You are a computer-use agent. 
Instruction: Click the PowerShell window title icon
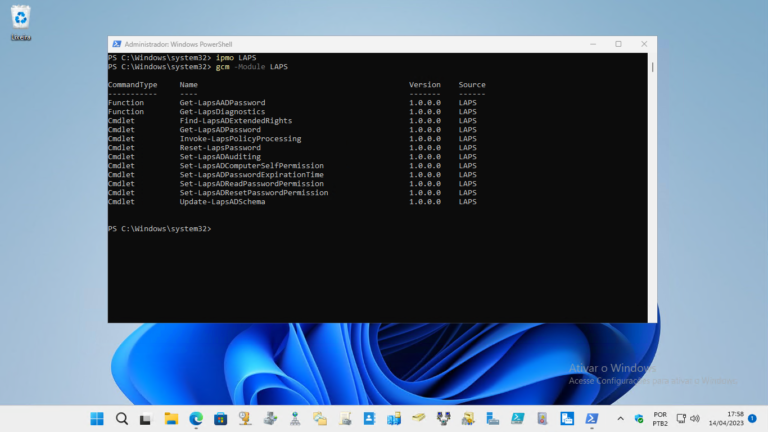(117, 44)
